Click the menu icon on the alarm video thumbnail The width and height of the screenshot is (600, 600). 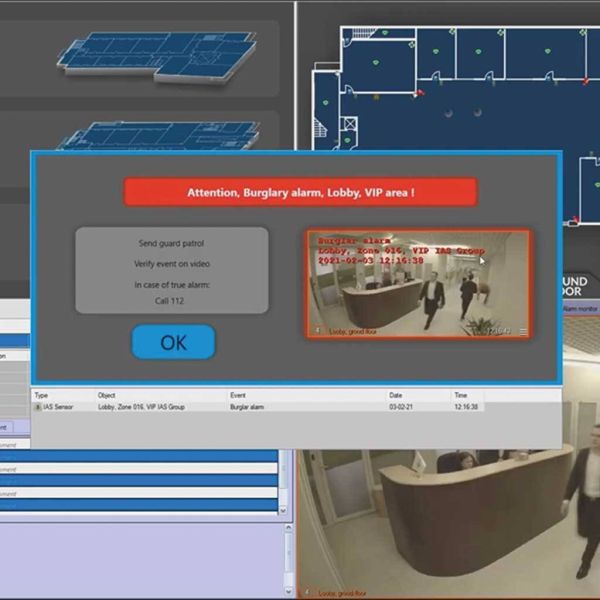522,331
